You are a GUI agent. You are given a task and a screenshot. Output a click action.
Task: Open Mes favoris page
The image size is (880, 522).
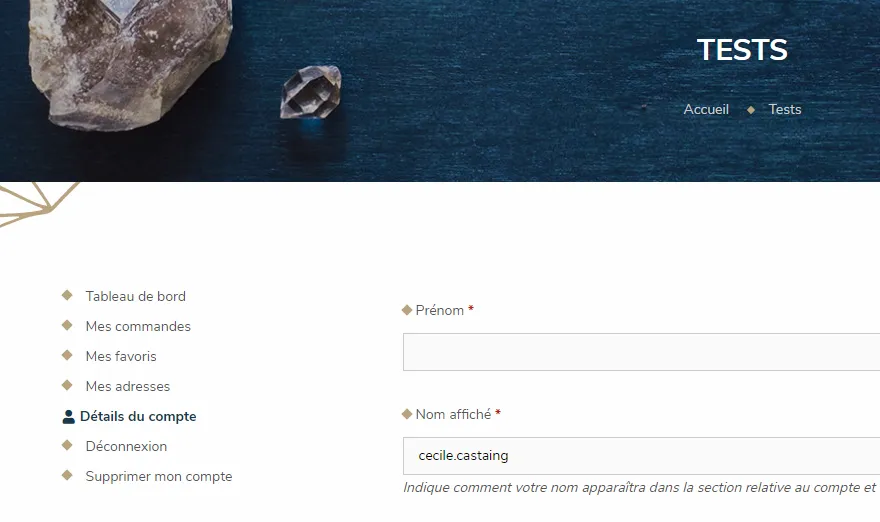tap(121, 356)
